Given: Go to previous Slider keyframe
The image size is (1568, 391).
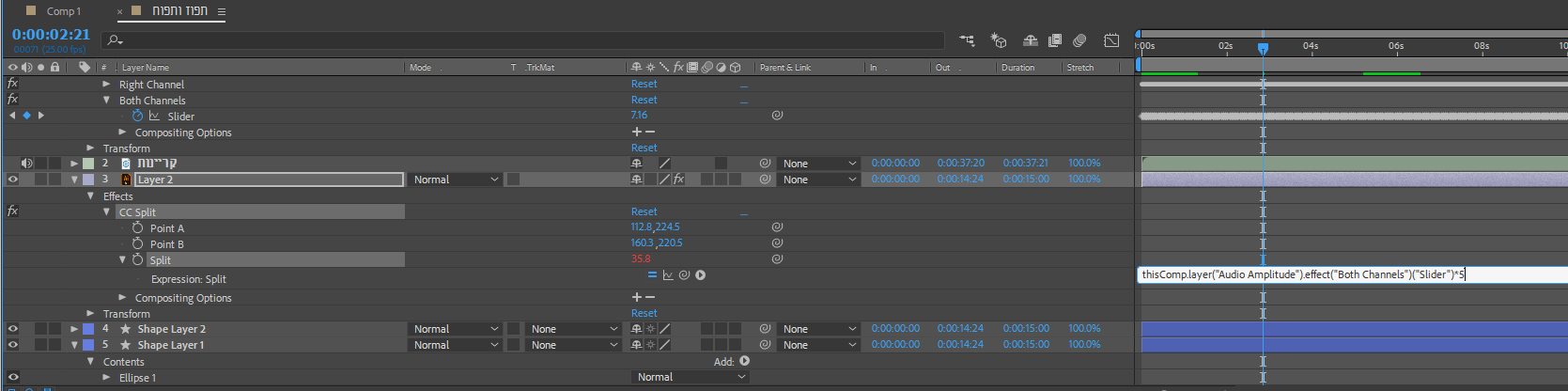Looking at the screenshot, I should click(x=12, y=116).
